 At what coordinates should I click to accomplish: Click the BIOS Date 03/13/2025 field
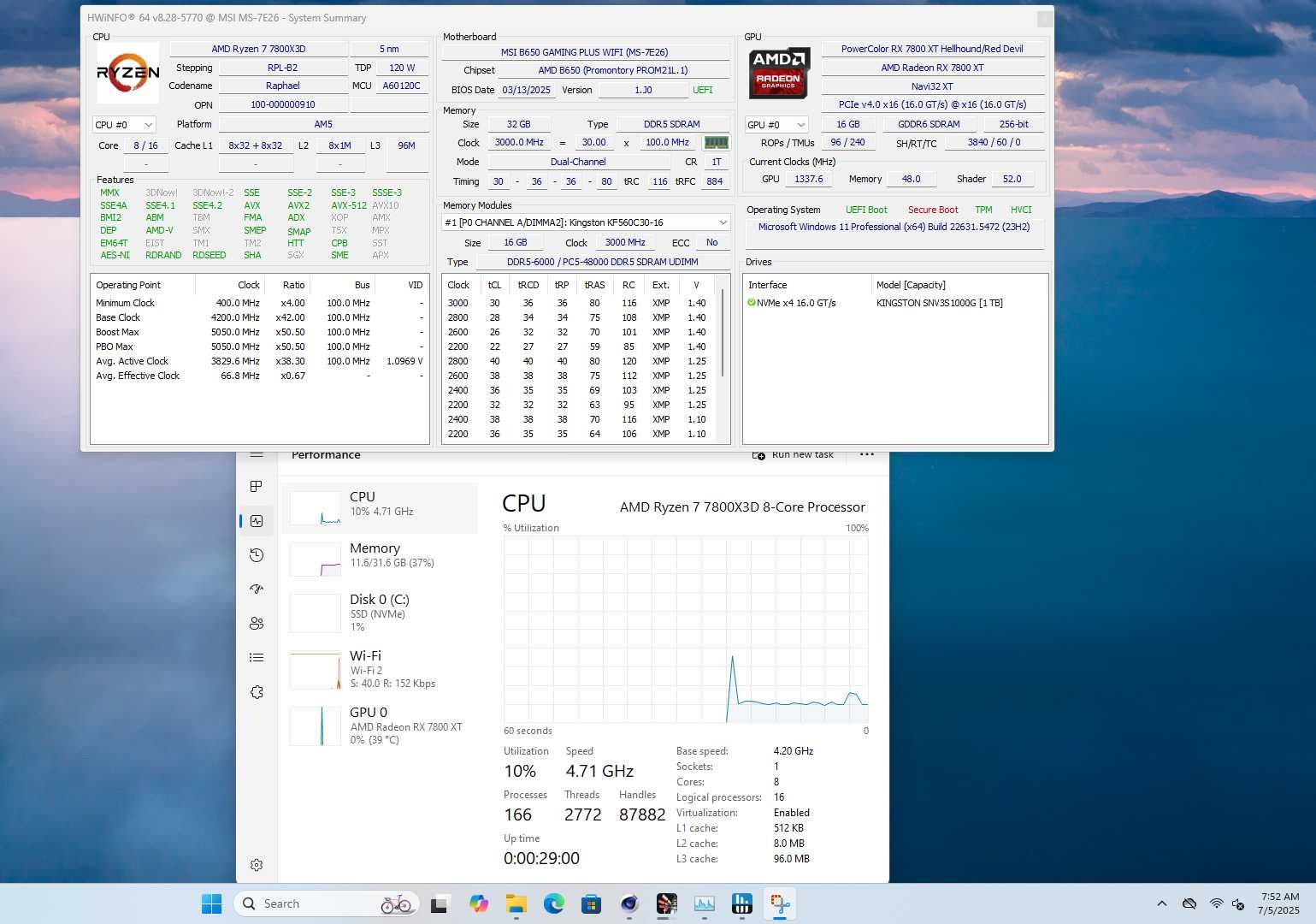coord(526,90)
